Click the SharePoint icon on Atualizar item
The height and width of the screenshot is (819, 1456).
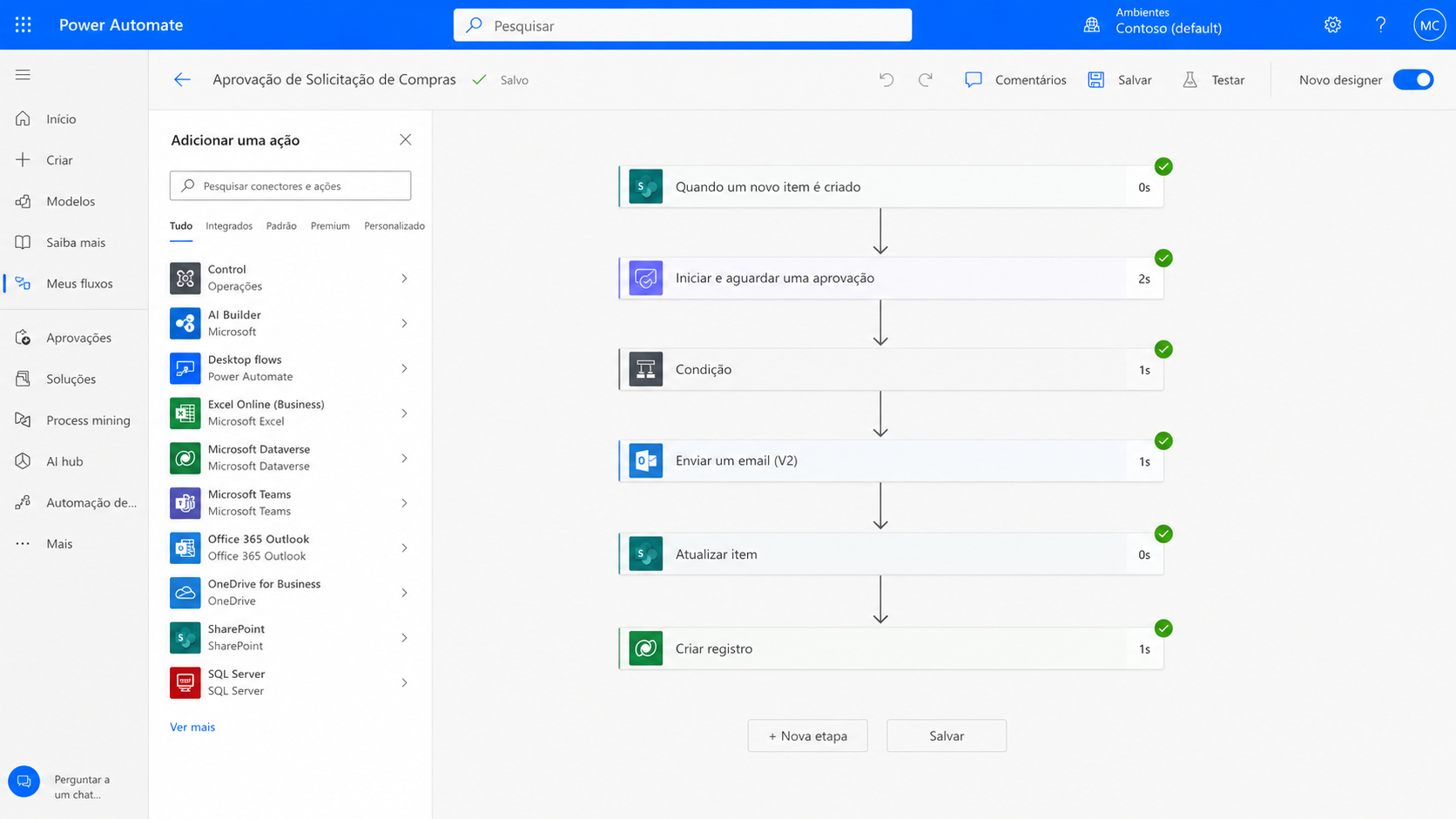tap(645, 554)
